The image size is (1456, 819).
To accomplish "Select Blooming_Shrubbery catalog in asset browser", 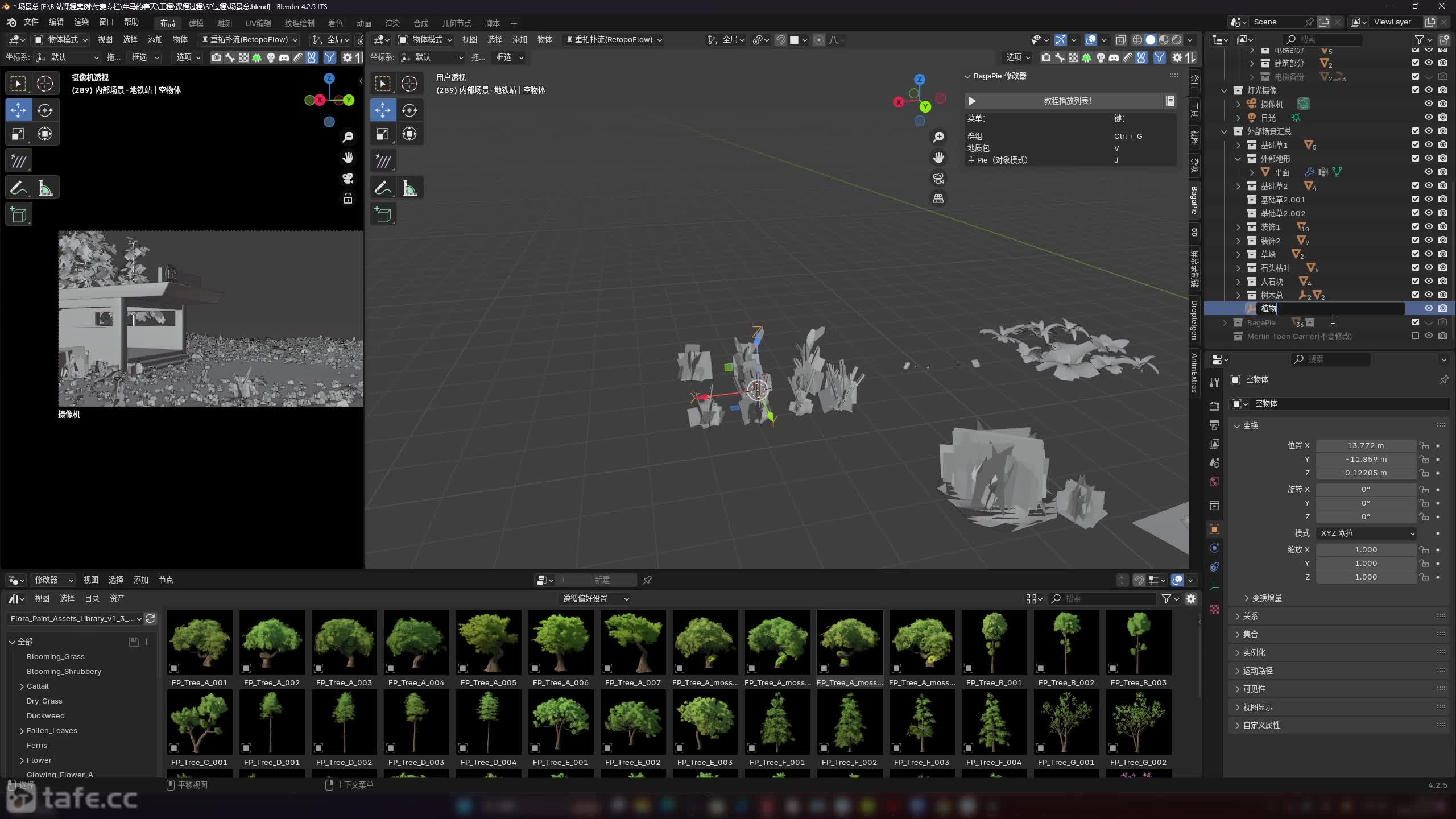I will [x=64, y=671].
